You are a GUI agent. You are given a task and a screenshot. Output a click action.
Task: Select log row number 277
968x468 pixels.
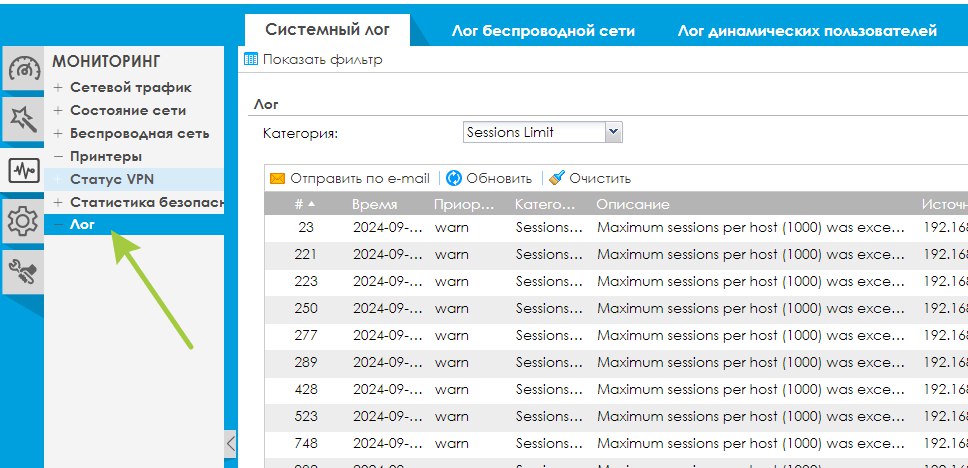[616, 335]
